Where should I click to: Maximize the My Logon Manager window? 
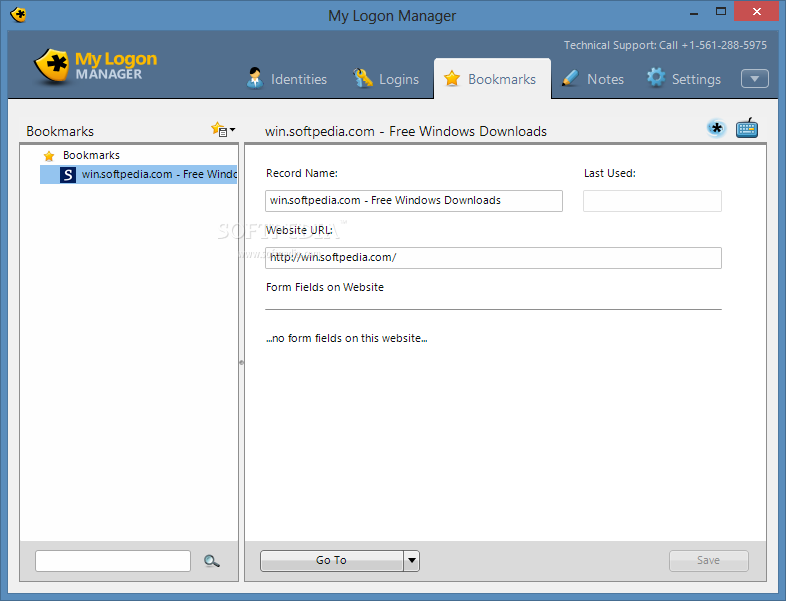[x=721, y=11]
